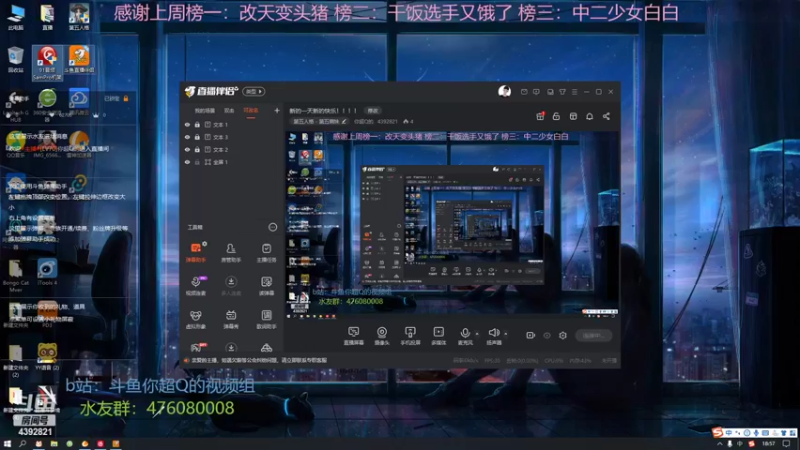Open the hamburger menu in title bar
The height and width of the screenshot is (450, 800).
coord(574,92)
